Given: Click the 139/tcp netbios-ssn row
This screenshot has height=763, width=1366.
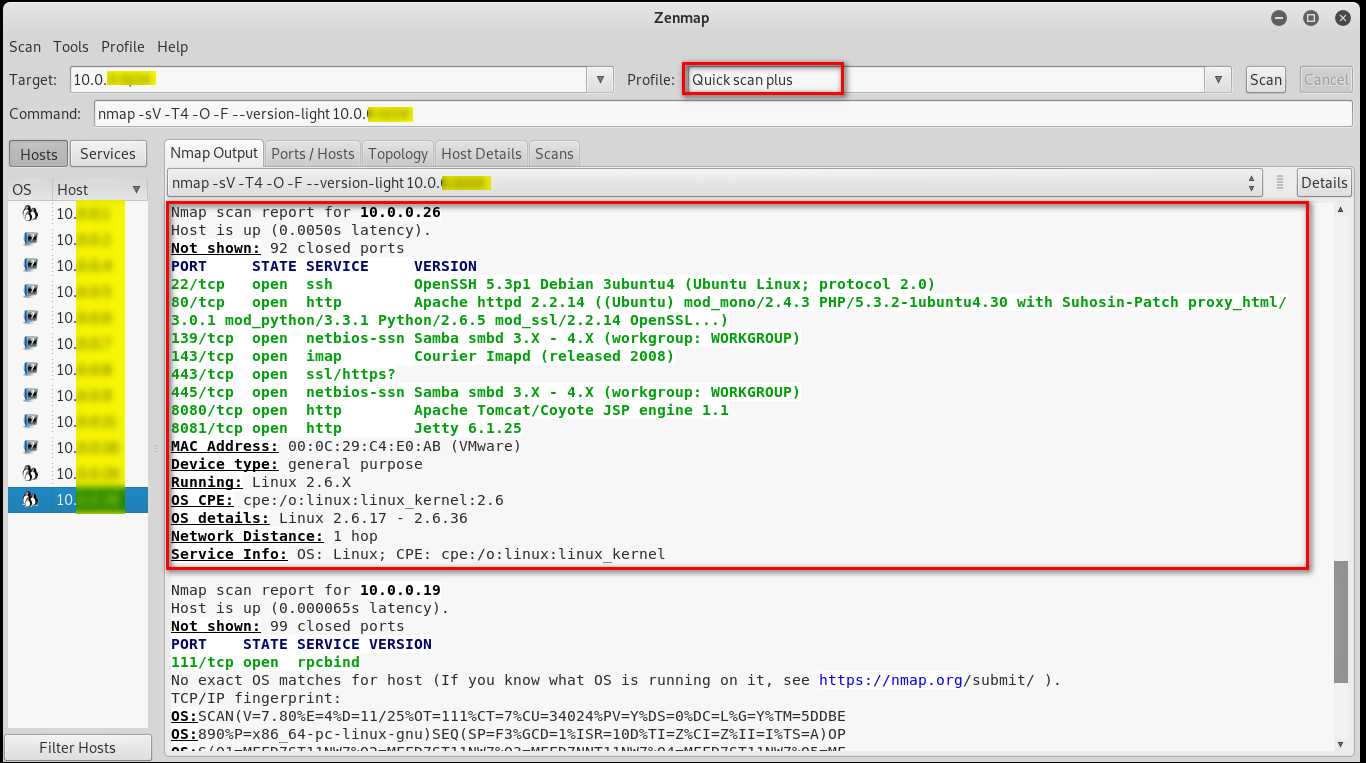Looking at the screenshot, I should click(486, 338).
